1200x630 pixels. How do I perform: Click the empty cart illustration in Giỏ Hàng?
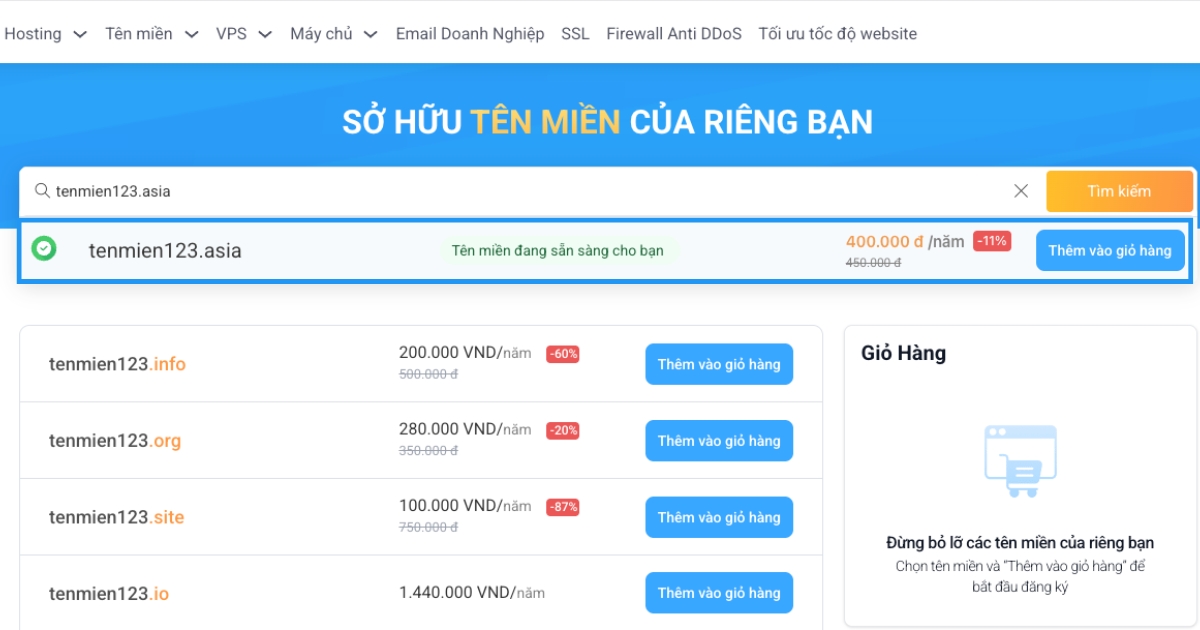pyautogui.click(x=1020, y=460)
